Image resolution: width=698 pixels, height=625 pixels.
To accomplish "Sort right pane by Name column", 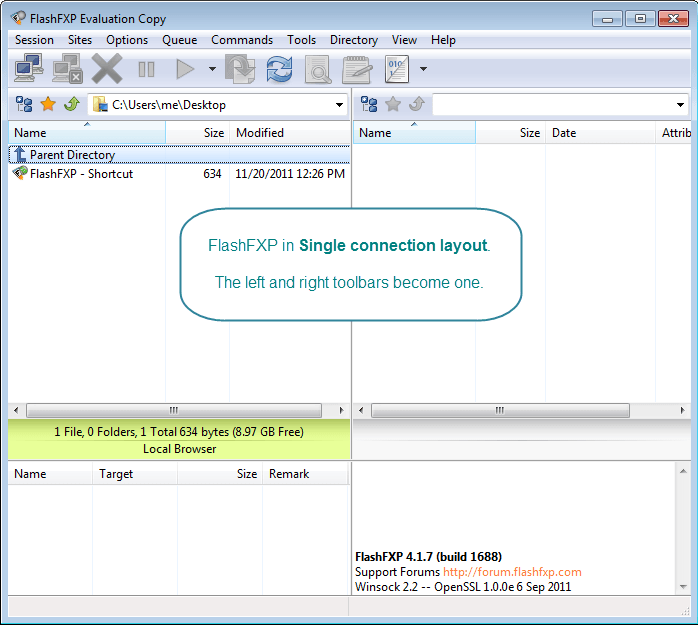I will (414, 133).
